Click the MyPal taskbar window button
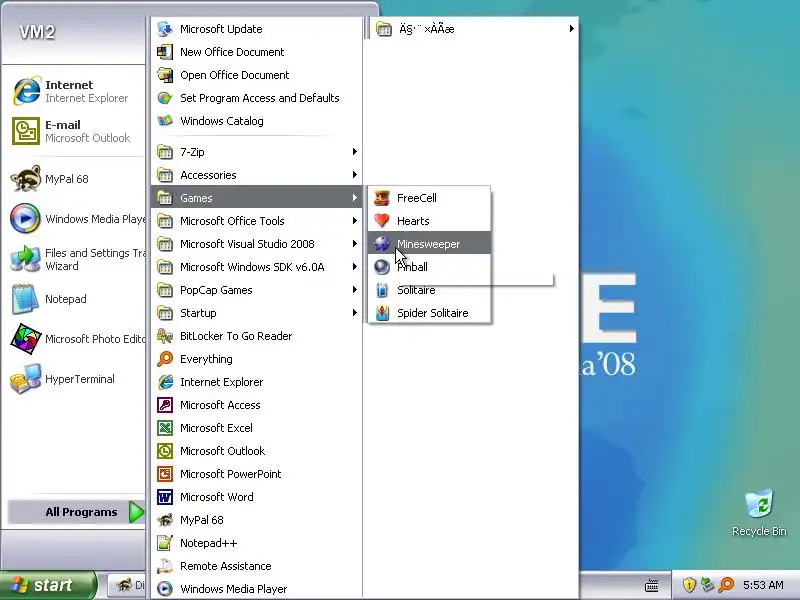Viewport: 800px width, 600px height. [128, 585]
